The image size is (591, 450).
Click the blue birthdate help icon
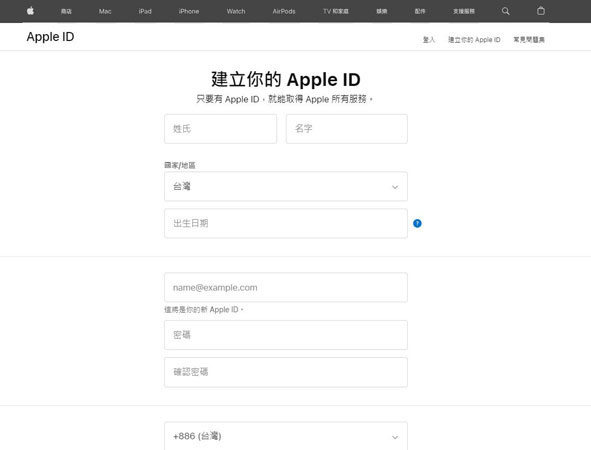click(417, 223)
